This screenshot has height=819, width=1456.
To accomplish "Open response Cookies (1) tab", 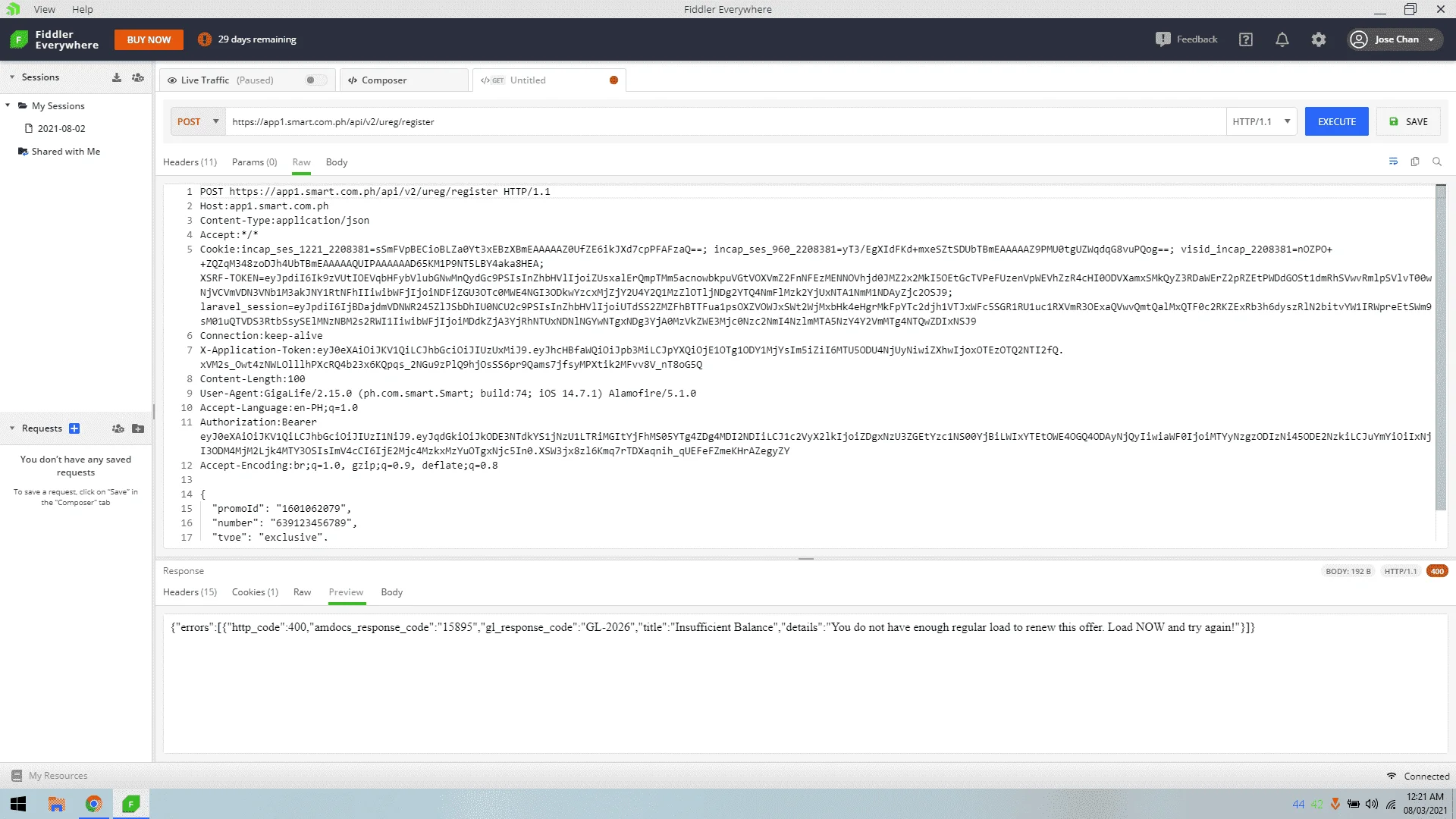I will click(255, 592).
